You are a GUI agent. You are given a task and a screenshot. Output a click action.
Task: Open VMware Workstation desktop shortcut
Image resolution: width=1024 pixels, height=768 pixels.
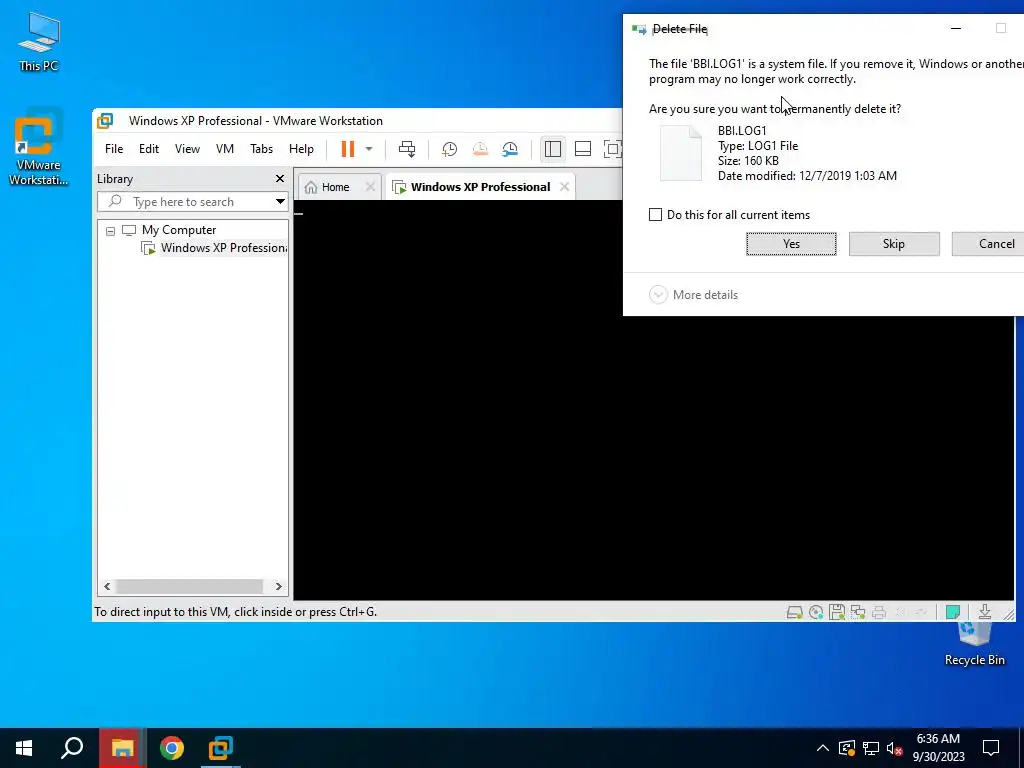(38, 148)
